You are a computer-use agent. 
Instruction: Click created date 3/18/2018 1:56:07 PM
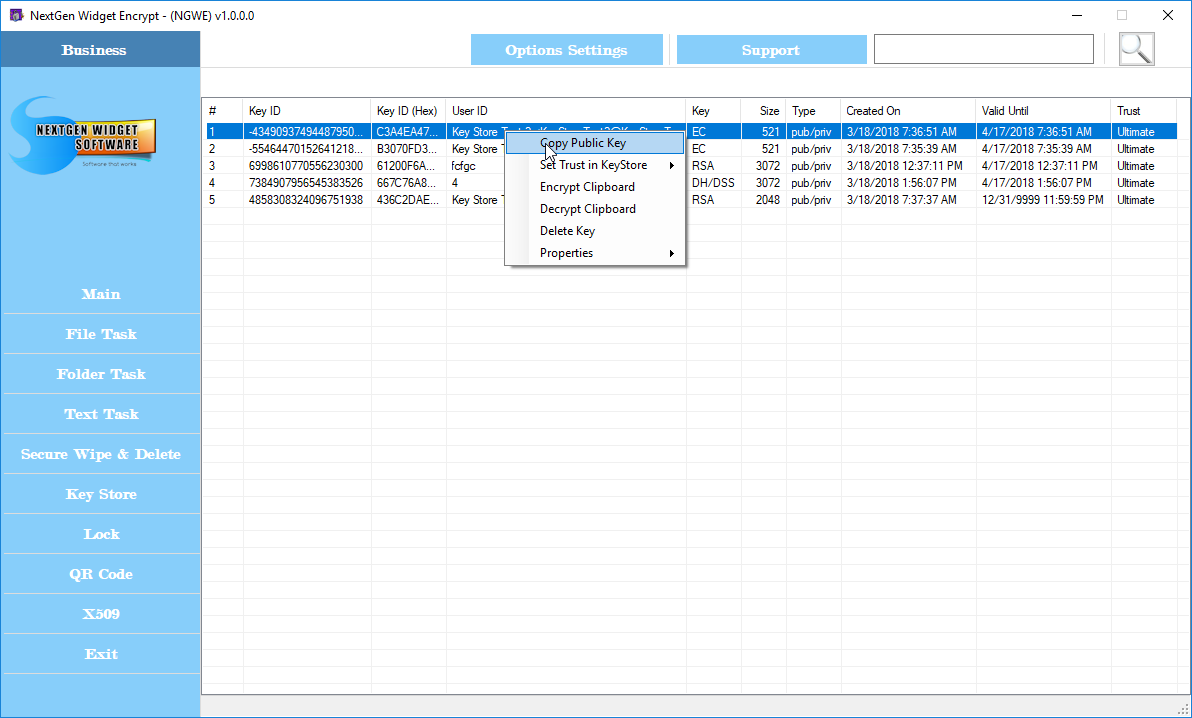pyautogui.click(x=902, y=183)
